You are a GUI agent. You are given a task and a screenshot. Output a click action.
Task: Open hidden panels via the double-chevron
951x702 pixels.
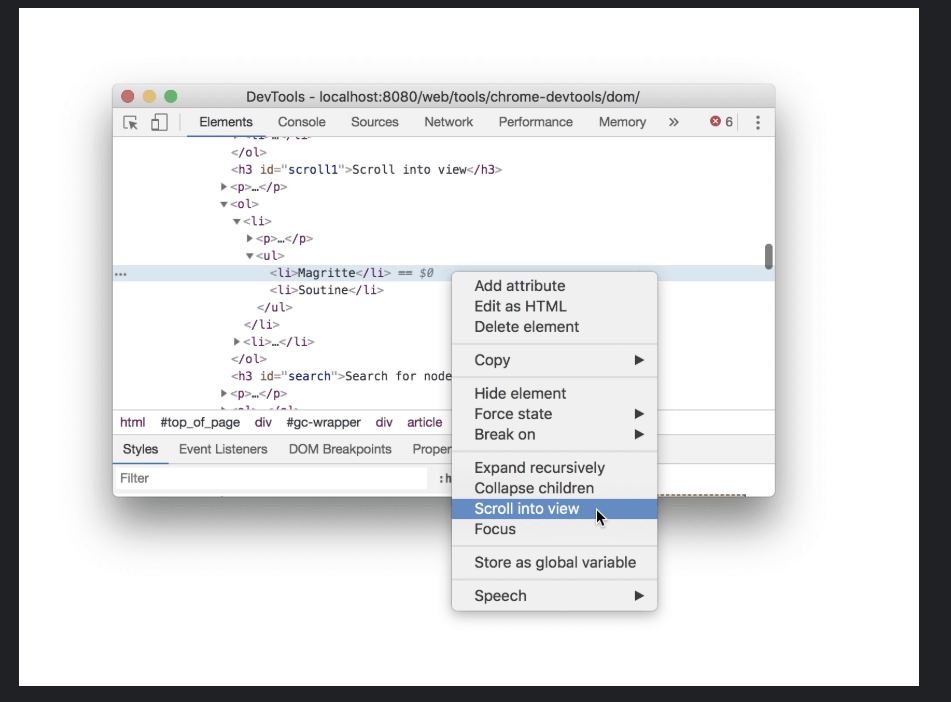coord(674,121)
